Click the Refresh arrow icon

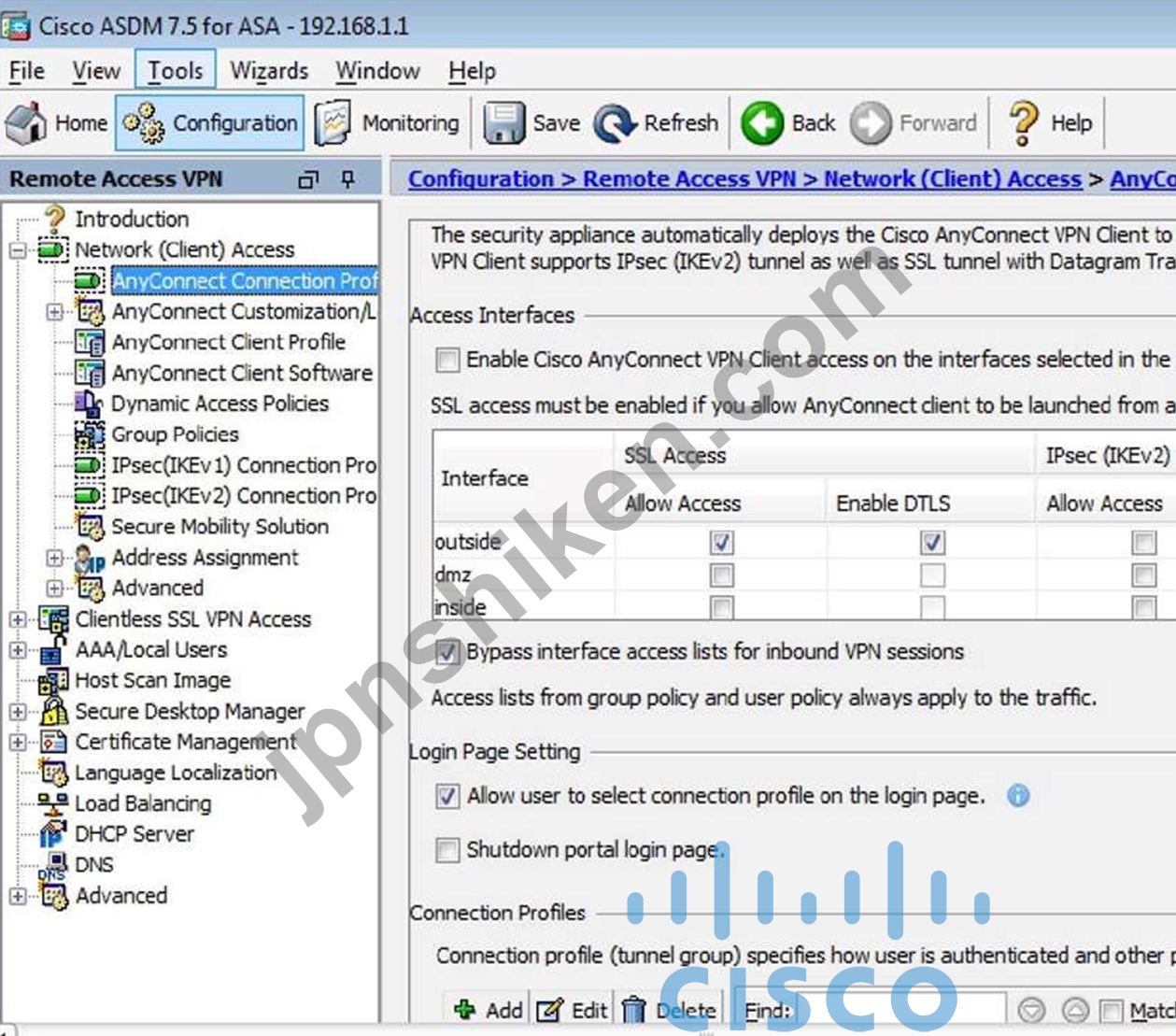click(615, 123)
